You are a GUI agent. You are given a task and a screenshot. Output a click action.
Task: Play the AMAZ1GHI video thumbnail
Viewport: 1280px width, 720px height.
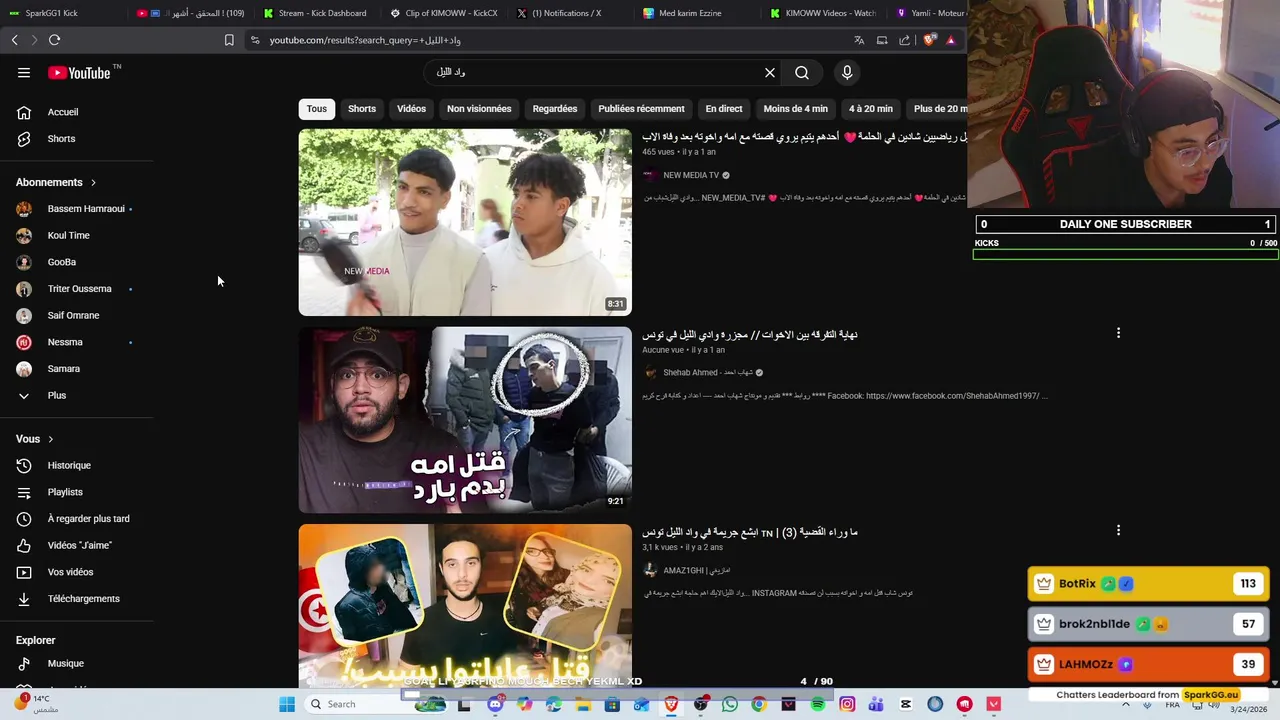tap(465, 605)
